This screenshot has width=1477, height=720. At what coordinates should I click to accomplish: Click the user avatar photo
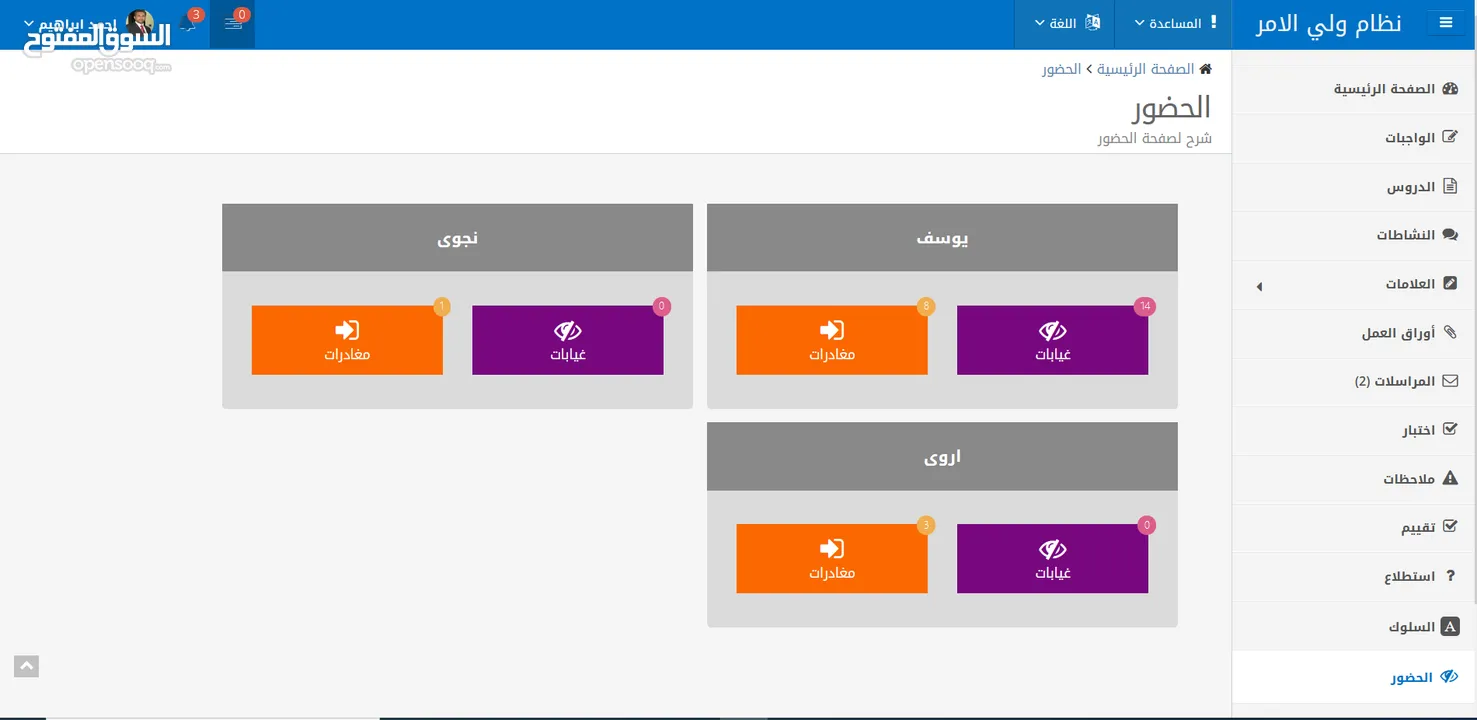[x=140, y=23]
